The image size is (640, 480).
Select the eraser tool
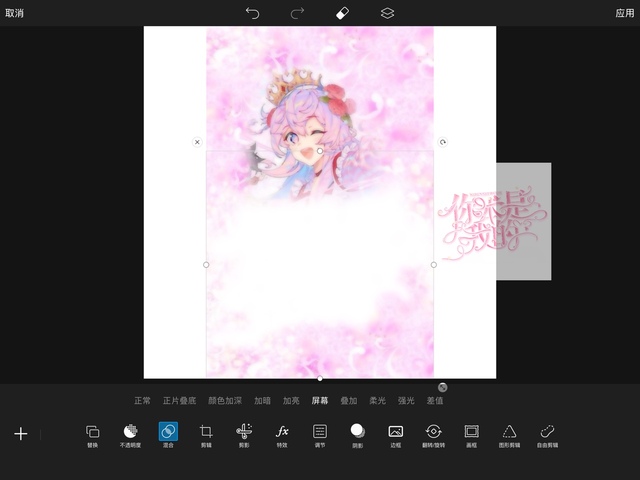click(x=342, y=13)
